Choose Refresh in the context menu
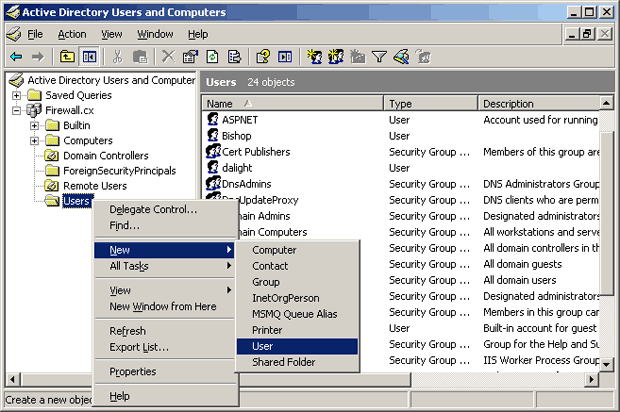Viewport: 620px width, 412px height. coord(164,331)
